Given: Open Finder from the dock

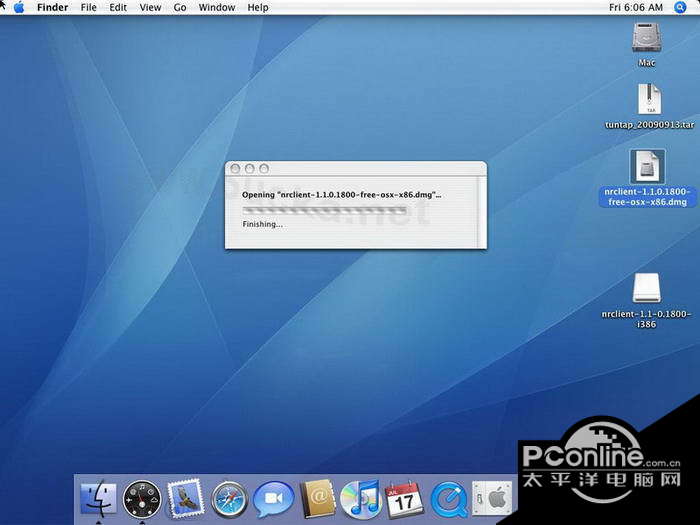Looking at the screenshot, I should pyautogui.click(x=98, y=497).
